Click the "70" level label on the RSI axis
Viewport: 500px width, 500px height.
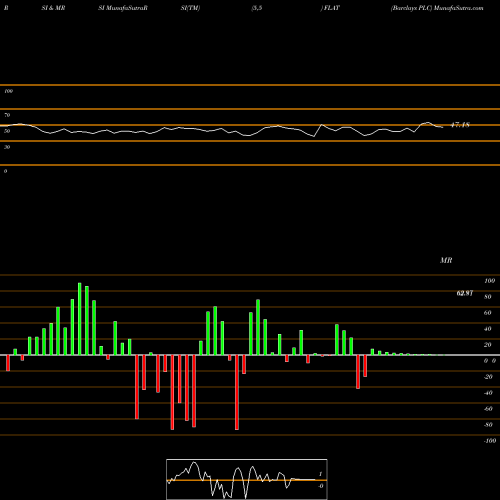click(7, 115)
